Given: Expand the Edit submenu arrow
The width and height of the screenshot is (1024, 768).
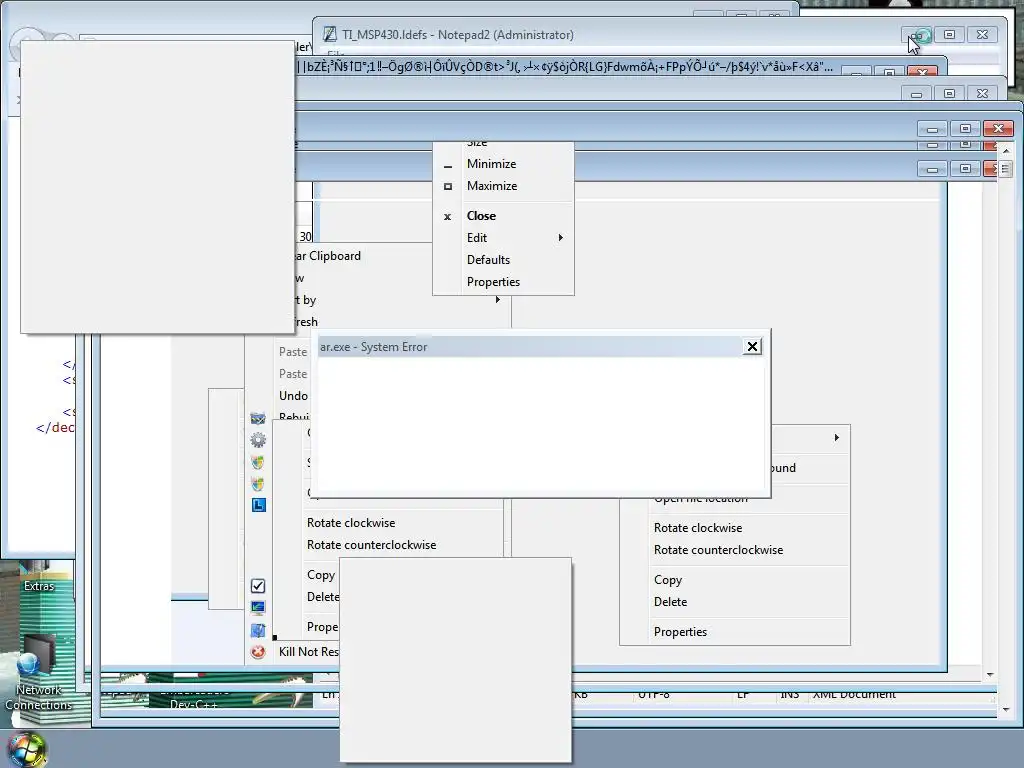Looking at the screenshot, I should tap(560, 238).
